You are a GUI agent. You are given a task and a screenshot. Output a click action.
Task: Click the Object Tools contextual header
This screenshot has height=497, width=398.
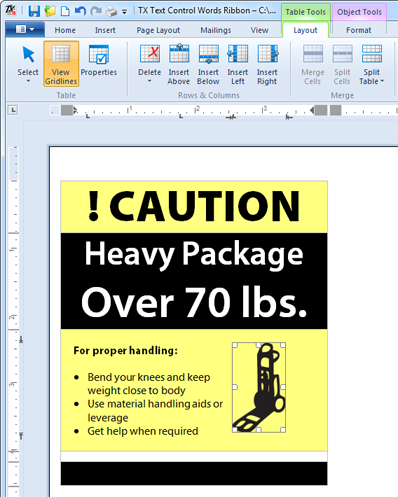(x=359, y=12)
